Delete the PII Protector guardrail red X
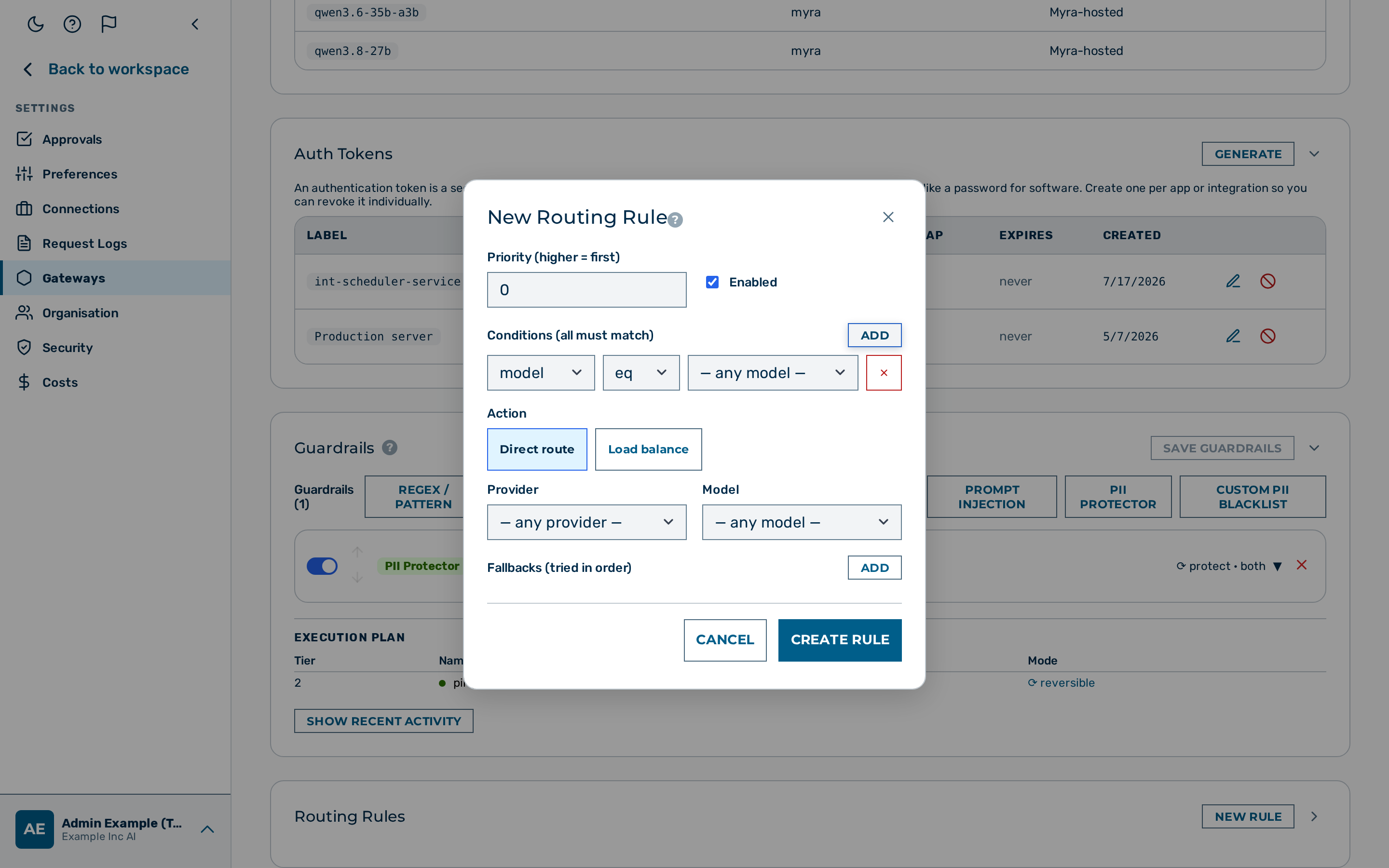1389x868 pixels. pos(1302,566)
